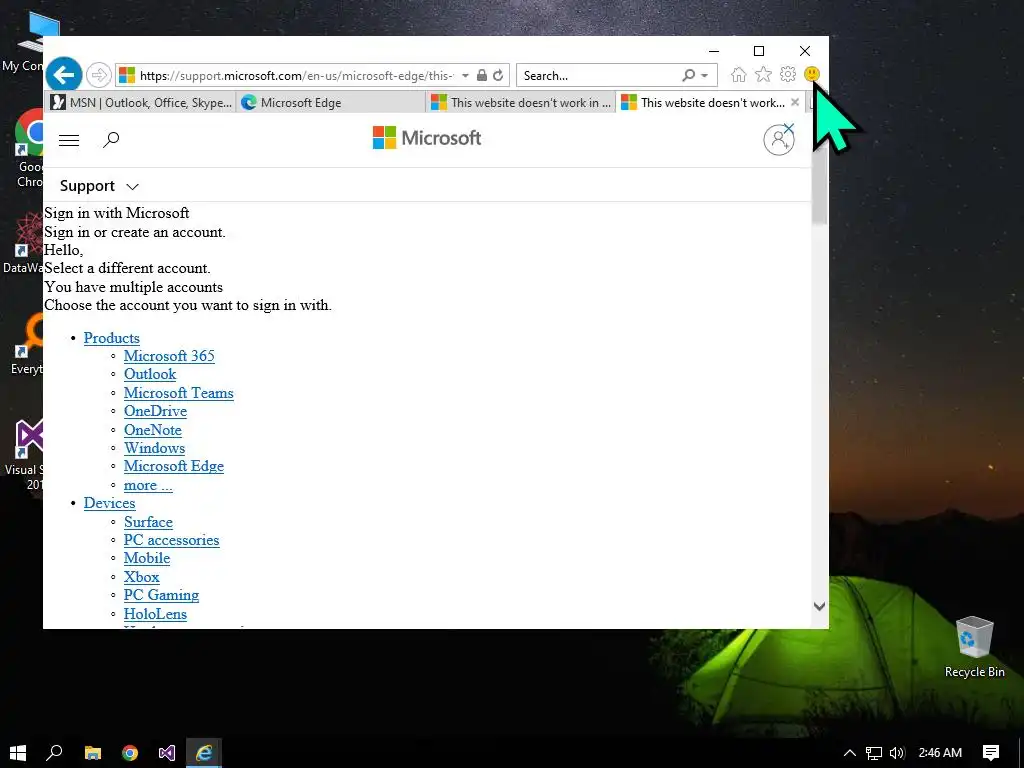This screenshot has width=1024, height=768.
Task: Open File Explorer from taskbar
Action: (x=93, y=753)
